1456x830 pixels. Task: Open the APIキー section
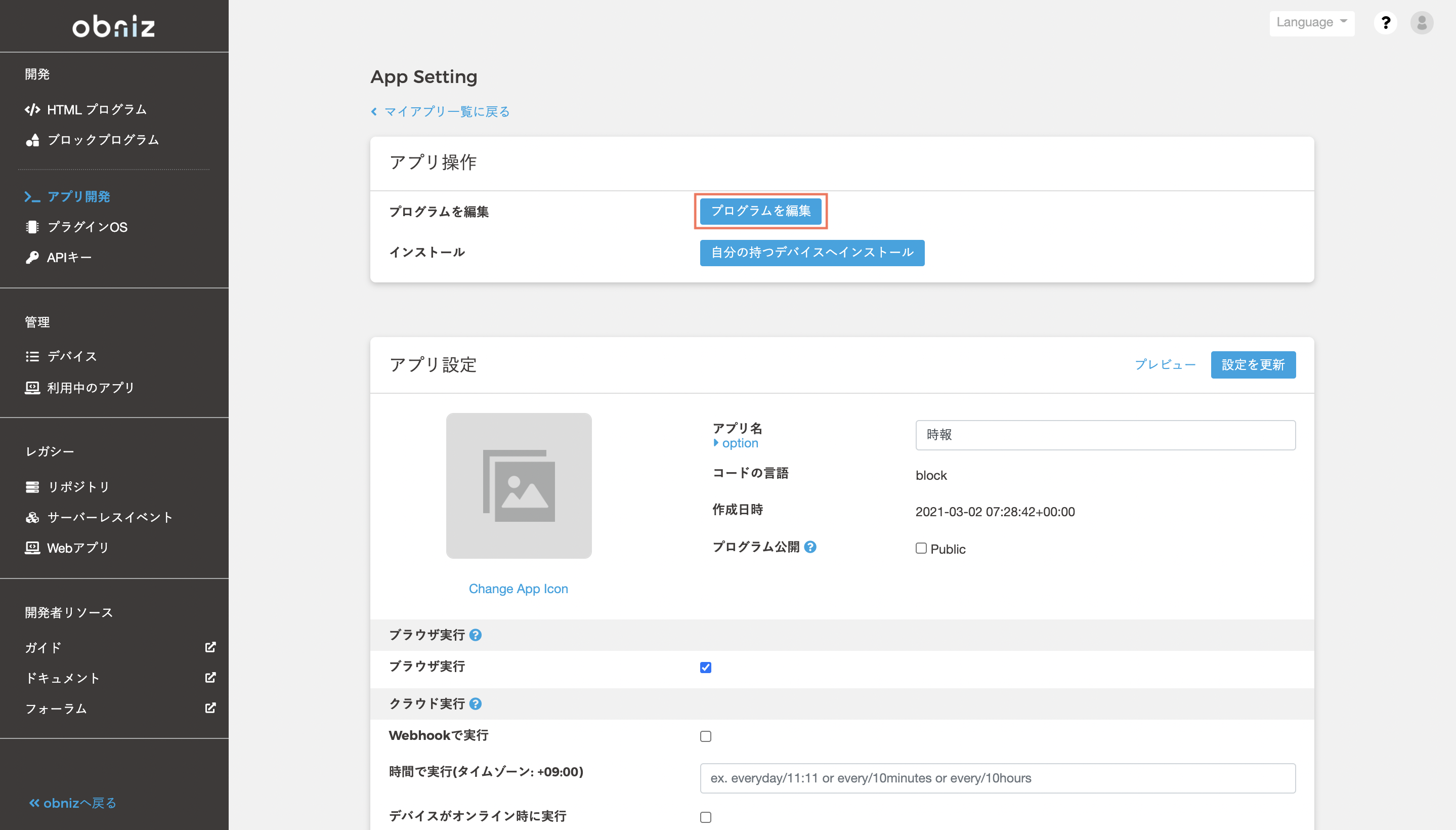pyautogui.click(x=68, y=257)
